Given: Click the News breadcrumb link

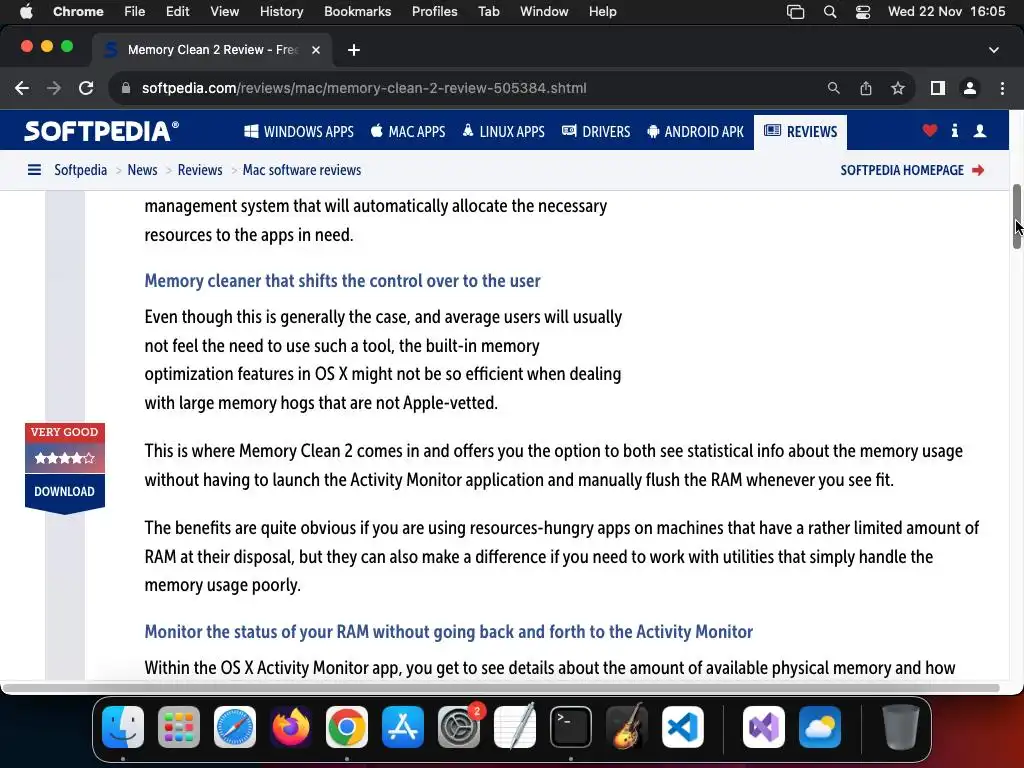Looking at the screenshot, I should coord(142,170).
